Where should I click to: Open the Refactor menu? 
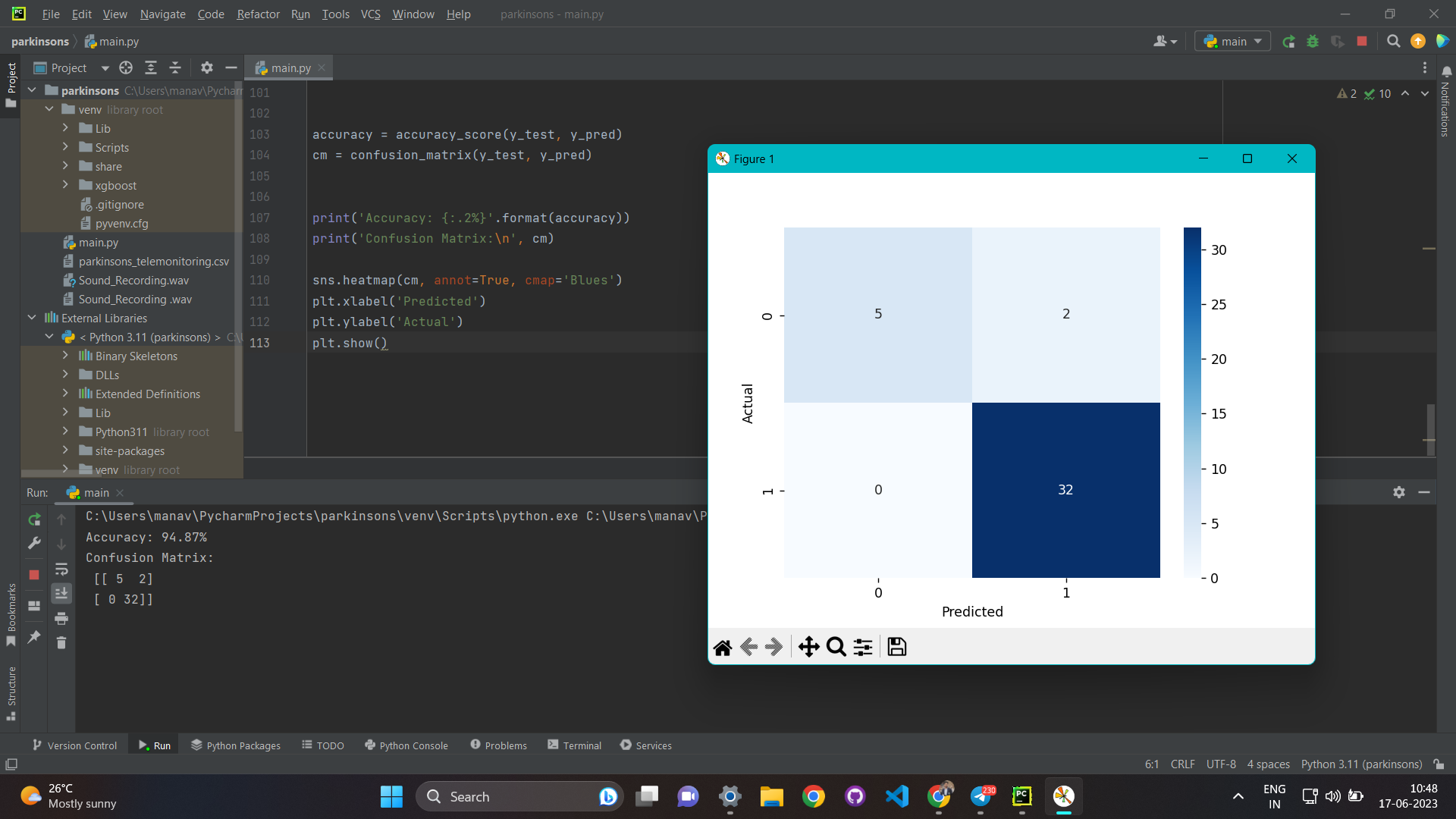coord(258,14)
